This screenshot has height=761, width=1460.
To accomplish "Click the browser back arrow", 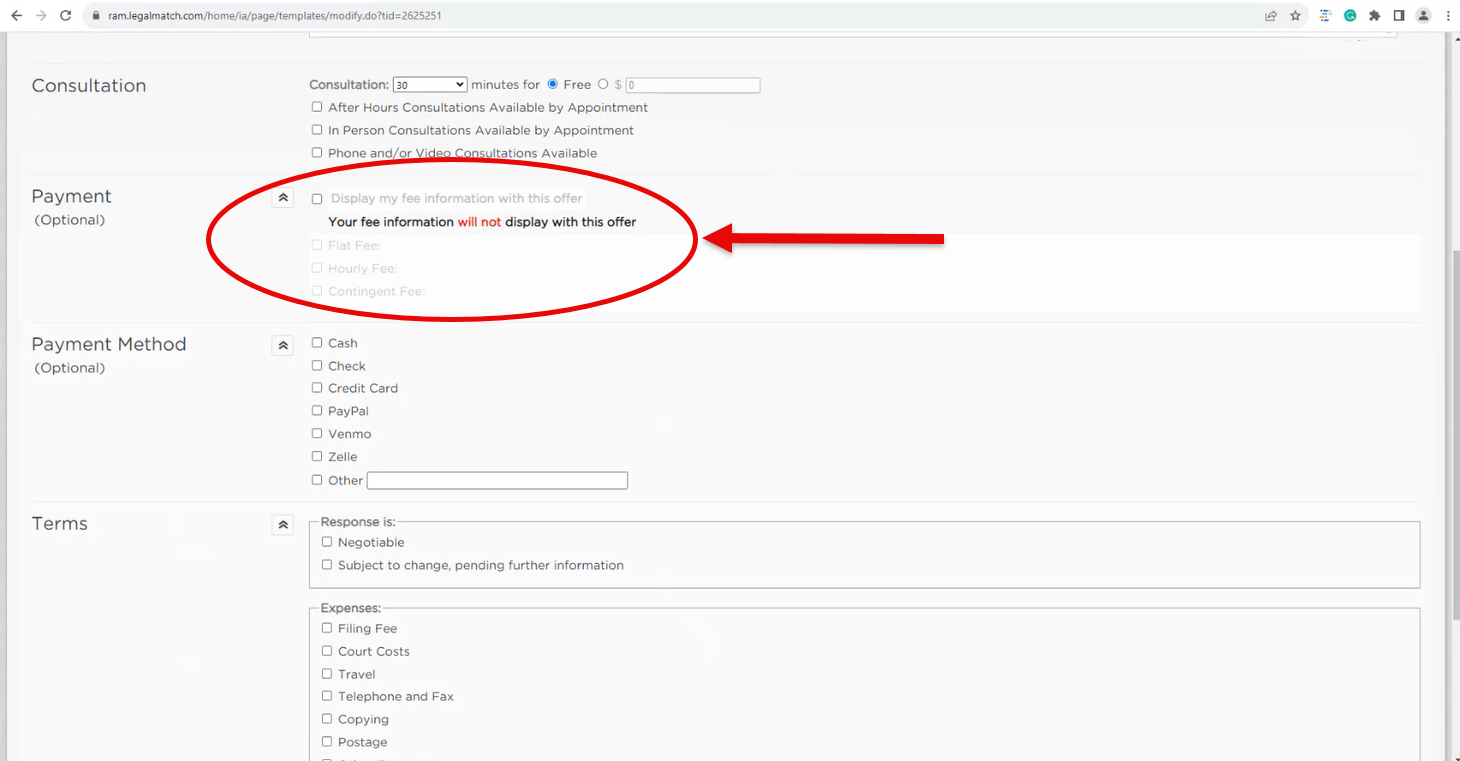I will tap(16, 16).
